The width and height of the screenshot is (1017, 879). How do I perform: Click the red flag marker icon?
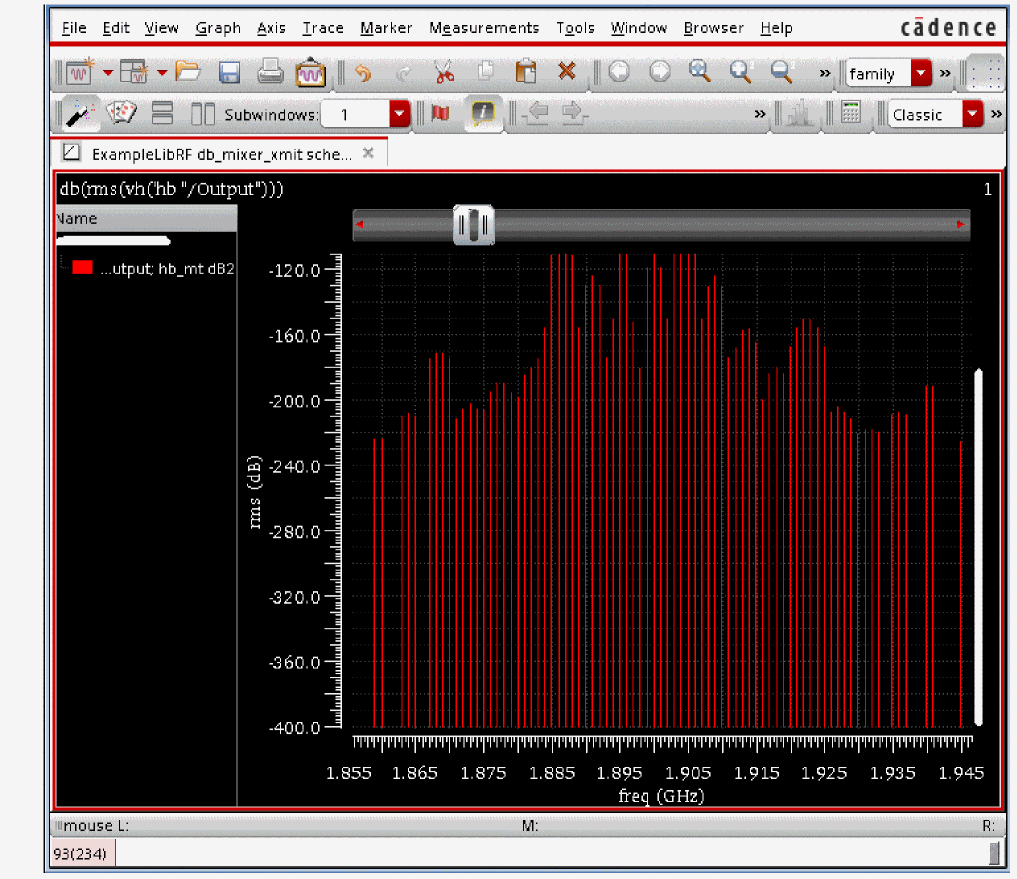pyautogui.click(x=440, y=114)
